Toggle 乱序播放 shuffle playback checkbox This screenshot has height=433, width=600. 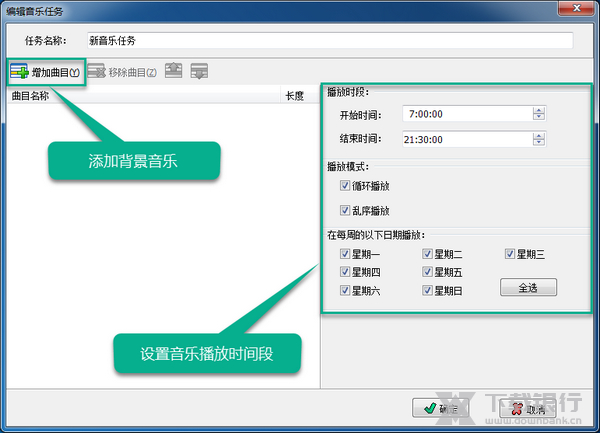(x=345, y=210)
